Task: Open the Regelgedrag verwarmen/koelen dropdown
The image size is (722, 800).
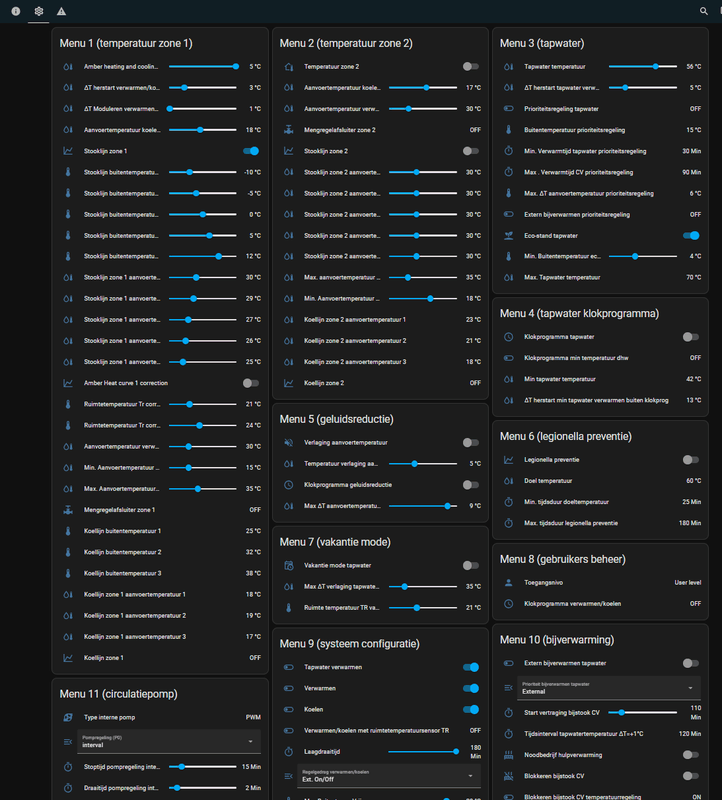Action: pos(389,776)
